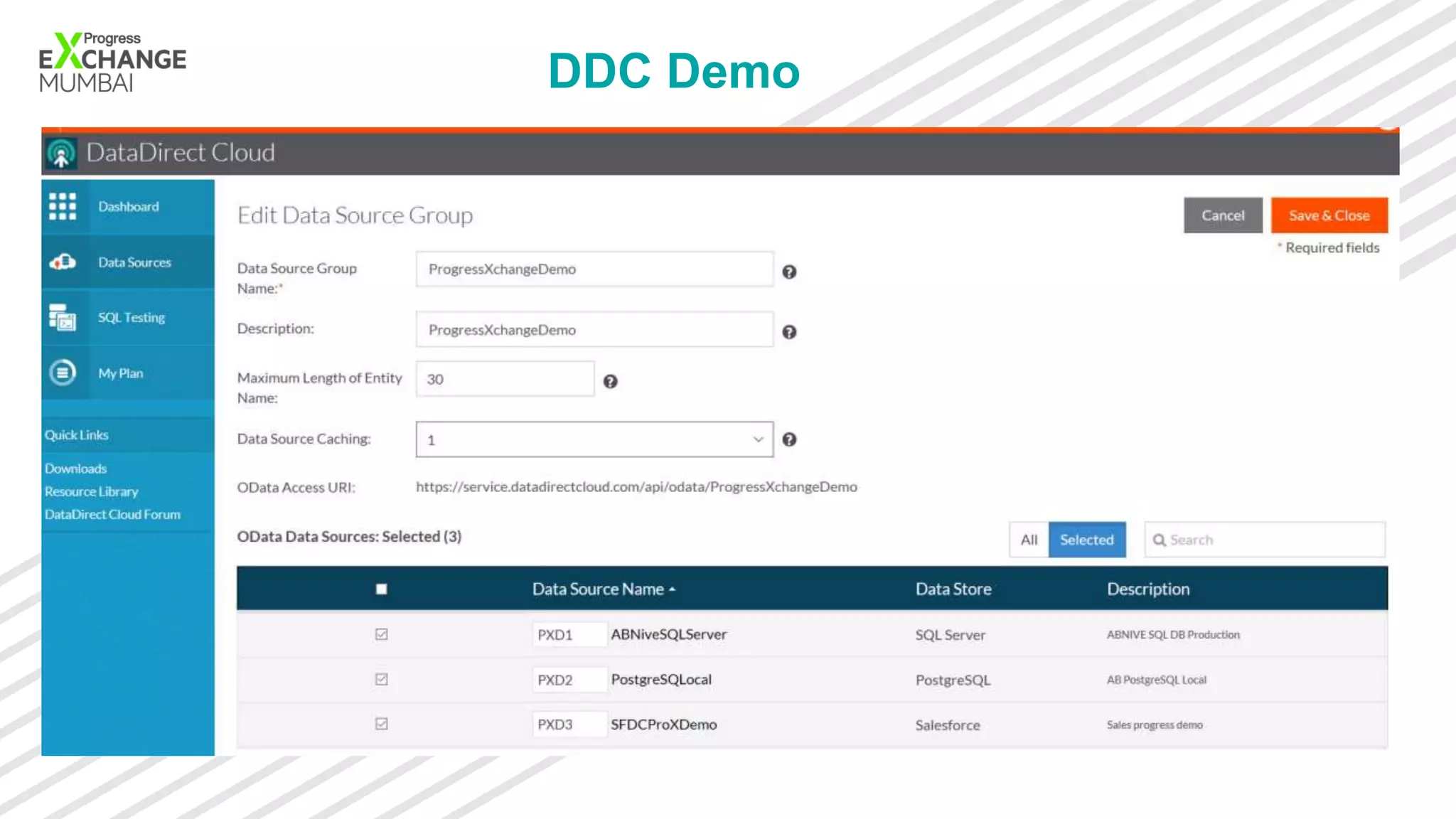Open the Data Source Caching dropdown
This screenshot has width=1456, height=819.
tap(594, 439)
